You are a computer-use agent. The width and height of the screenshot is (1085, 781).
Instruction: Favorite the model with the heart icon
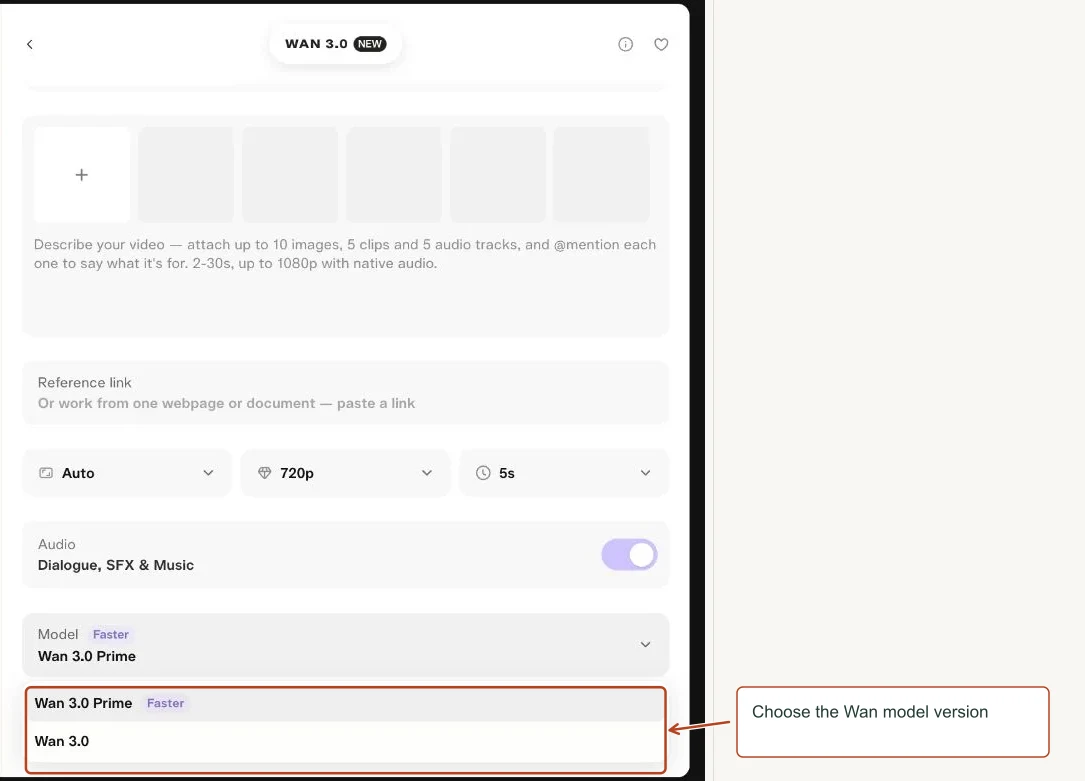(x=662, y=44)
